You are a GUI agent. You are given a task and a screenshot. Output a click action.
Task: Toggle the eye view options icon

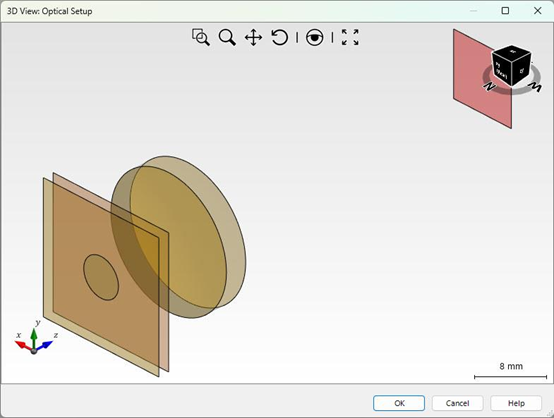314,37
